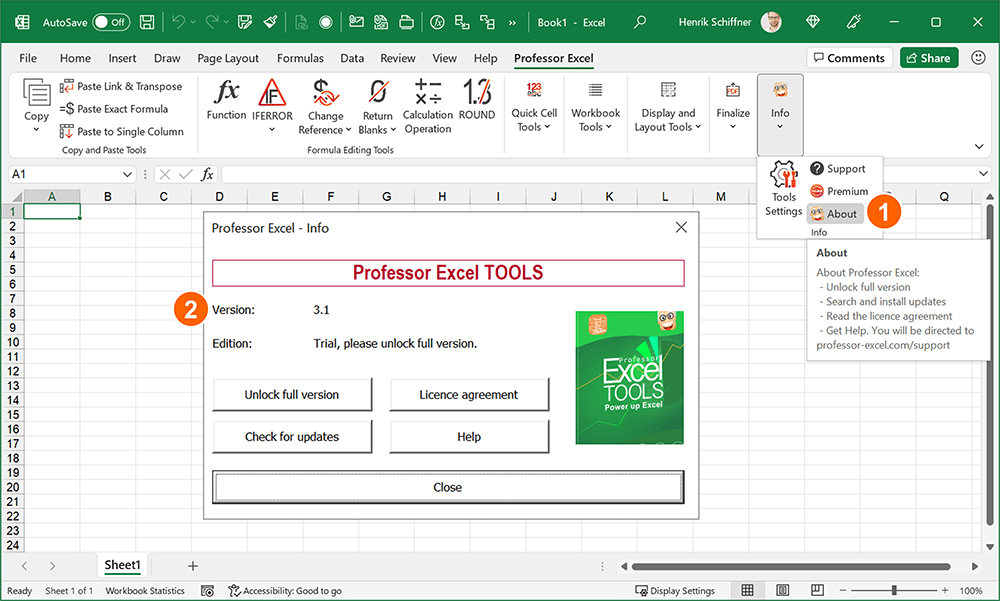Click the Check for updates button
Screen dimensions: 1000x601
tap(291, 437)
